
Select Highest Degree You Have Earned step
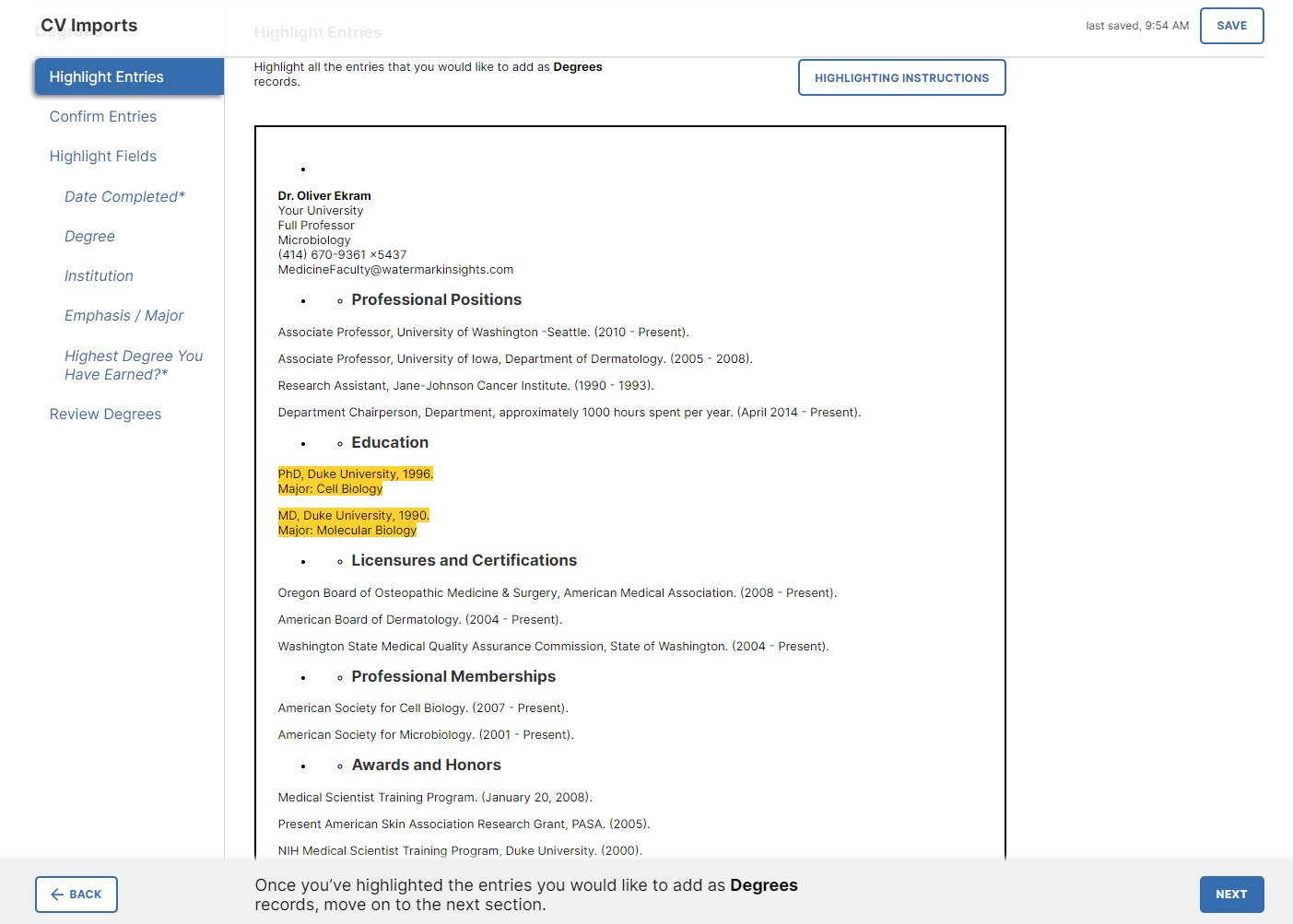point(134,365)
